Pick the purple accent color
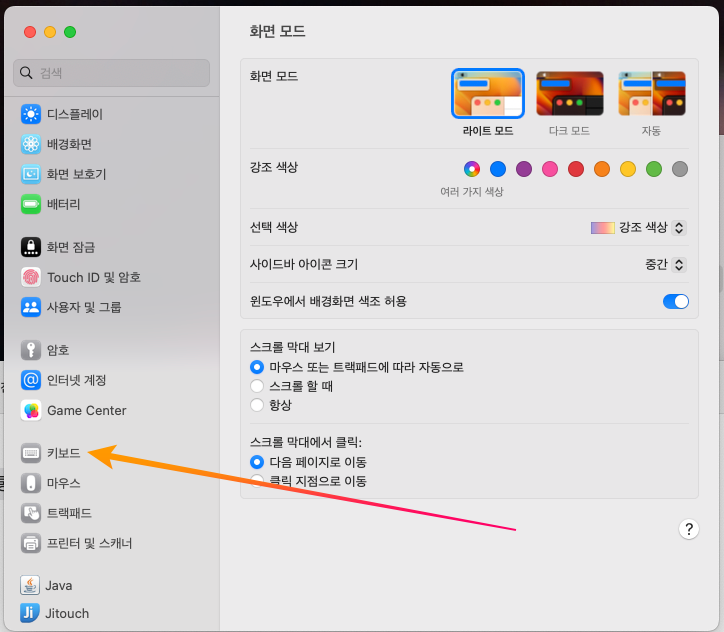Screen dimensions: 724x632 click(524, 169)
